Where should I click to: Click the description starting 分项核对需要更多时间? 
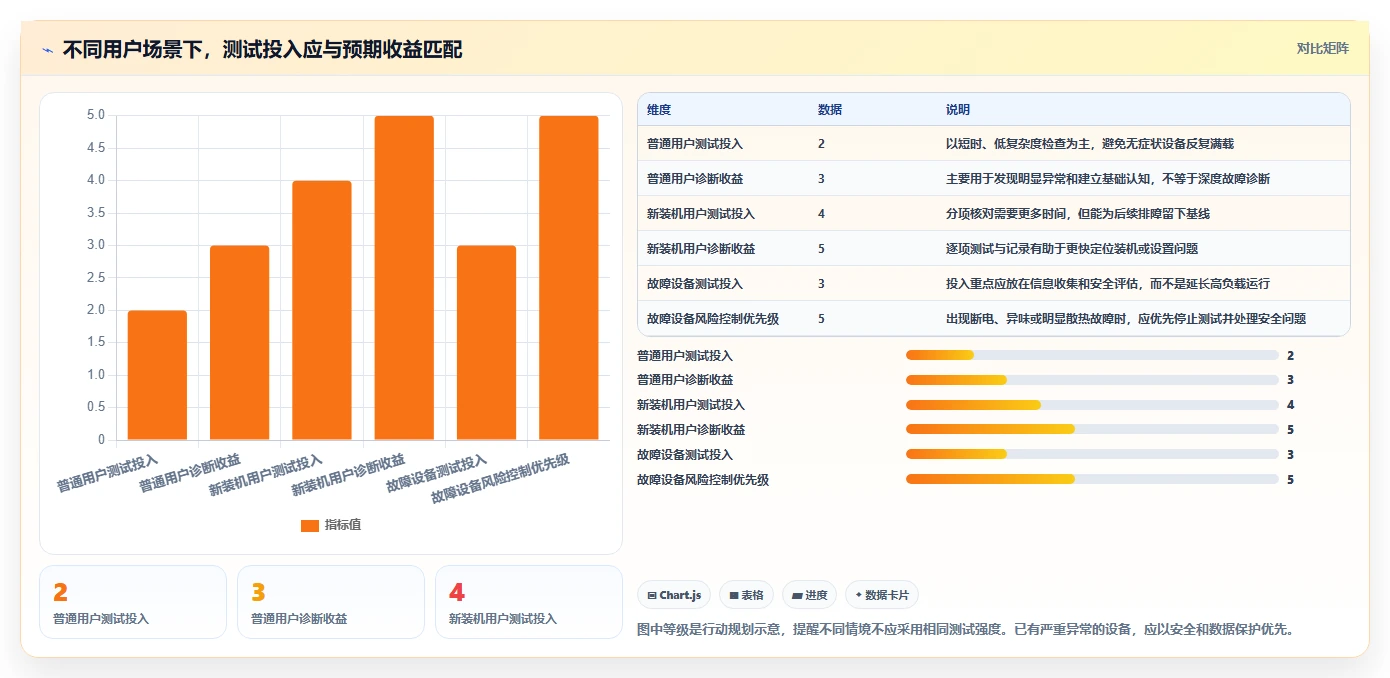tap(1078, 214)
